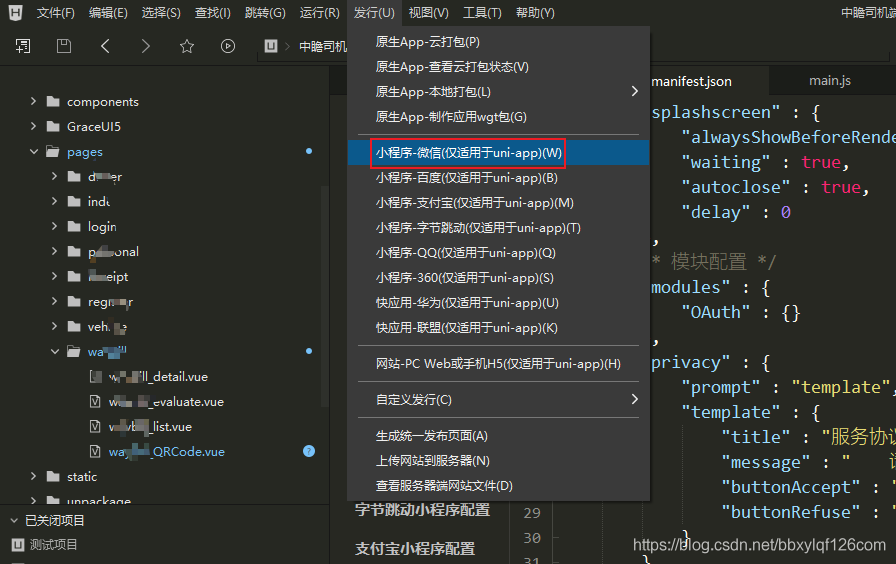Click the file tree vertical scrollbar
The width and height of the screenshot is (896, 564).
(x=324, y=296)
